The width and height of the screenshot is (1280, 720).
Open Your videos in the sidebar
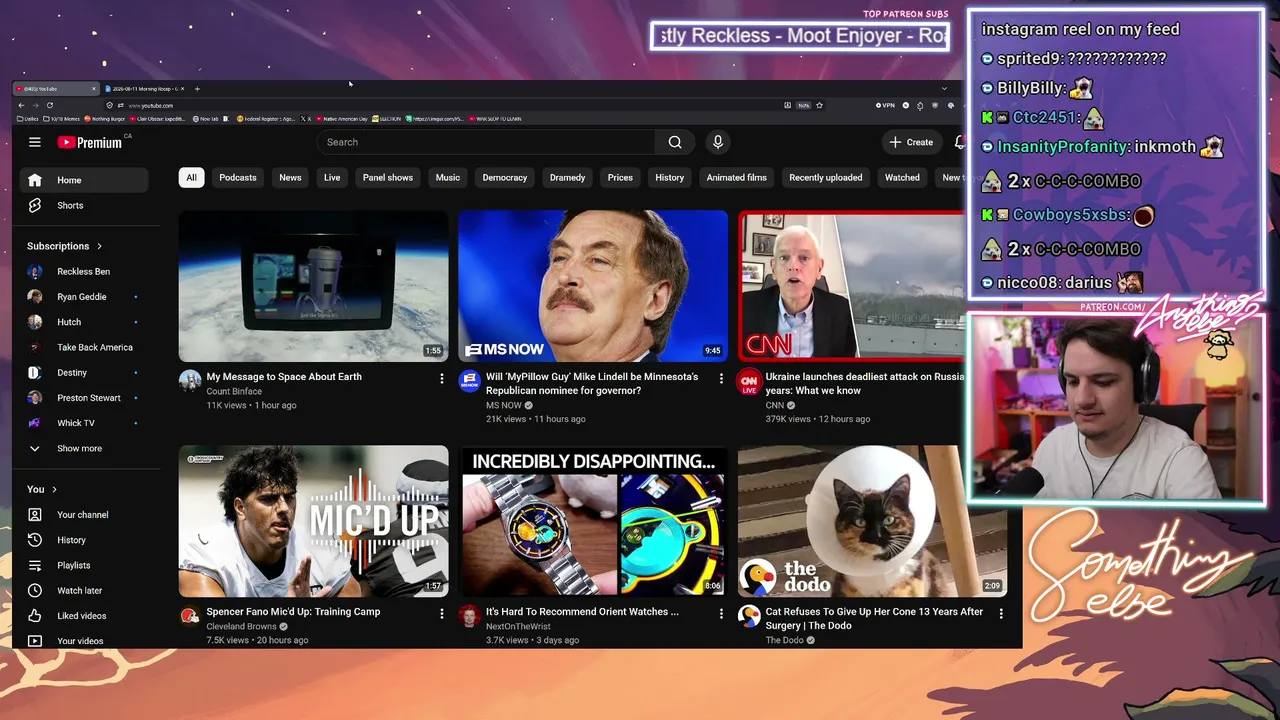(x=83, y=641)
